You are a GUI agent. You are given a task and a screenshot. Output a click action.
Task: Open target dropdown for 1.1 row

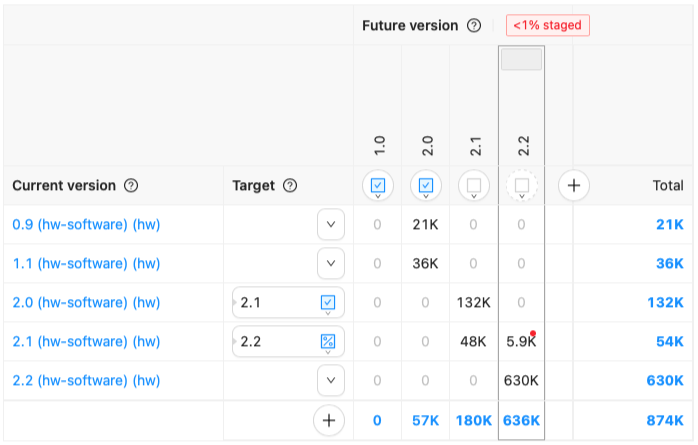coord(331,264)
